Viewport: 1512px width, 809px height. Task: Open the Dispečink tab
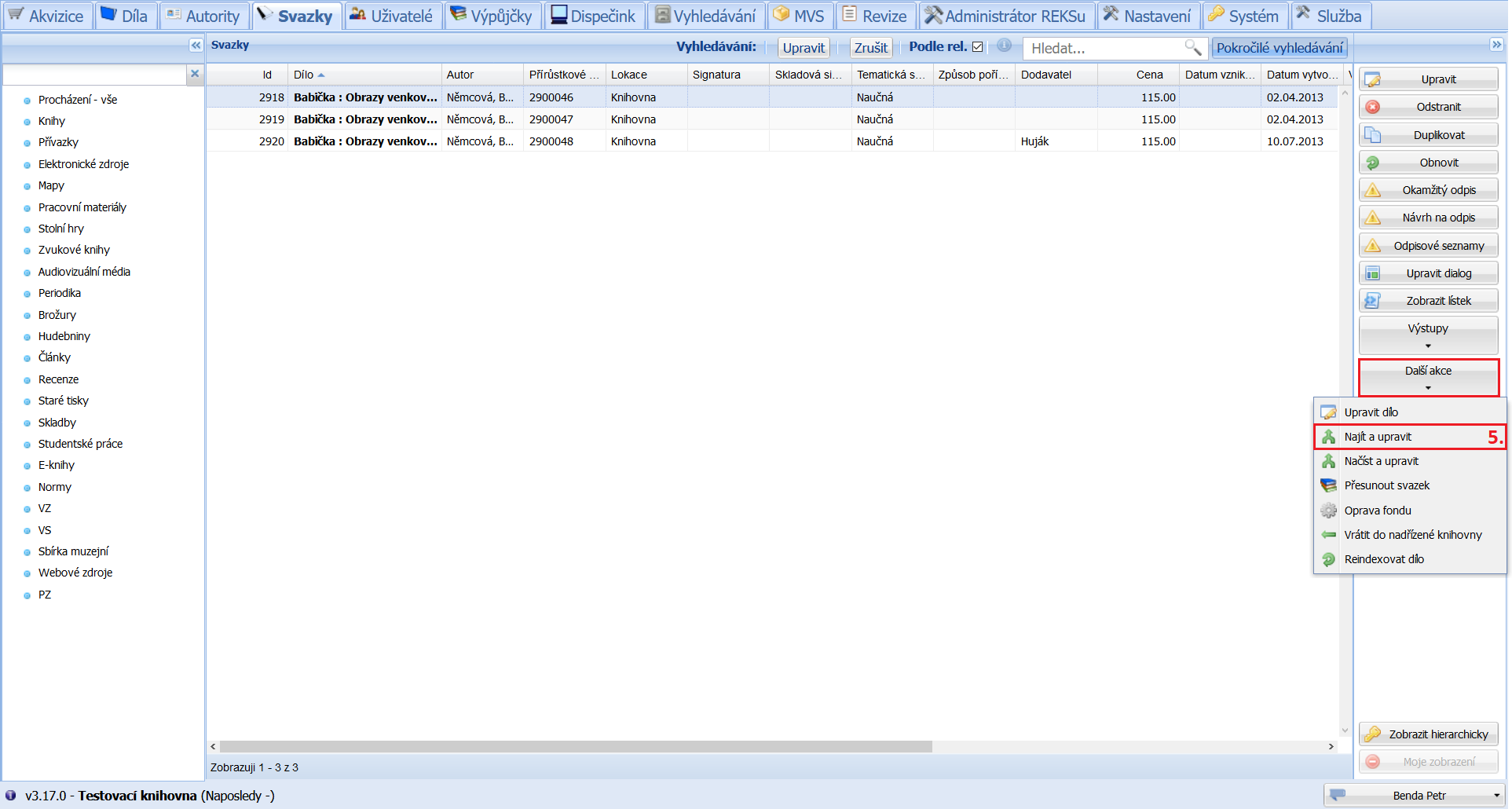pos(594,16)
